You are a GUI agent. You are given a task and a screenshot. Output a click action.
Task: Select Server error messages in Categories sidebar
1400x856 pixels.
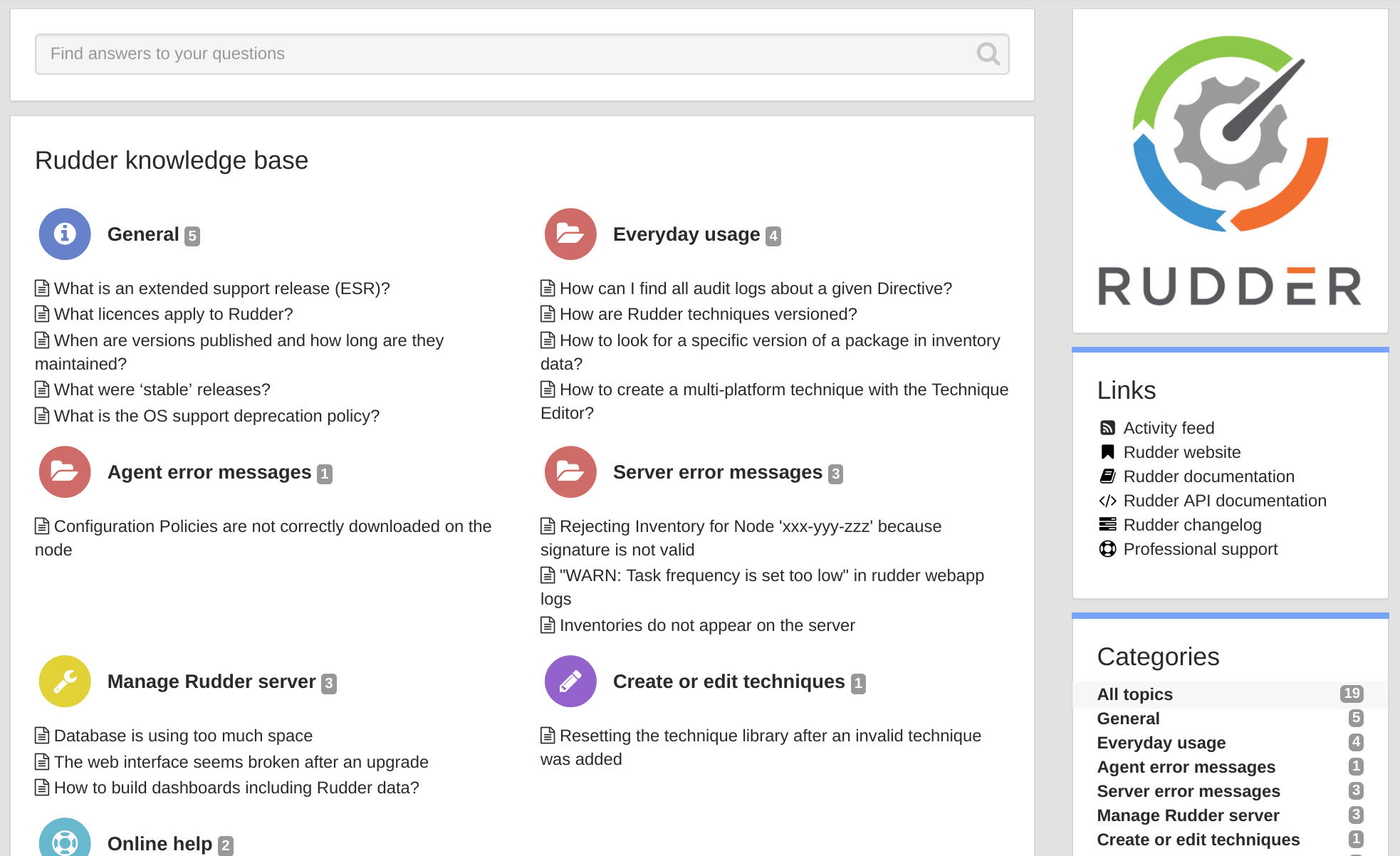point(1189,791)
